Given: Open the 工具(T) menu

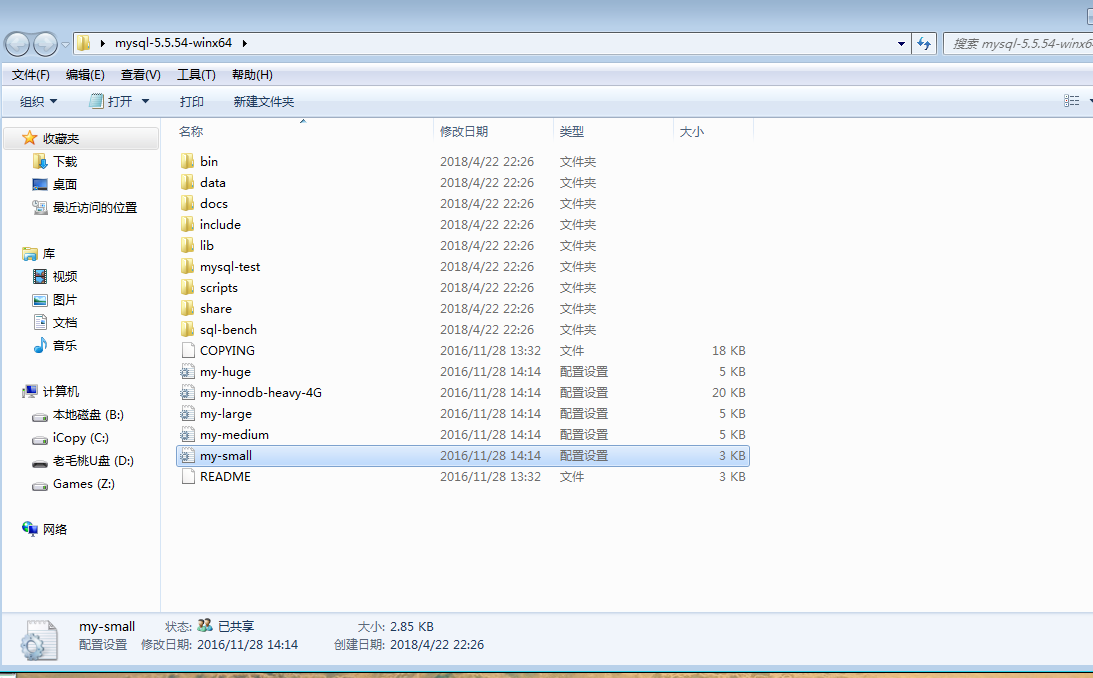Looking at the screenshot, I should [196, 75].
